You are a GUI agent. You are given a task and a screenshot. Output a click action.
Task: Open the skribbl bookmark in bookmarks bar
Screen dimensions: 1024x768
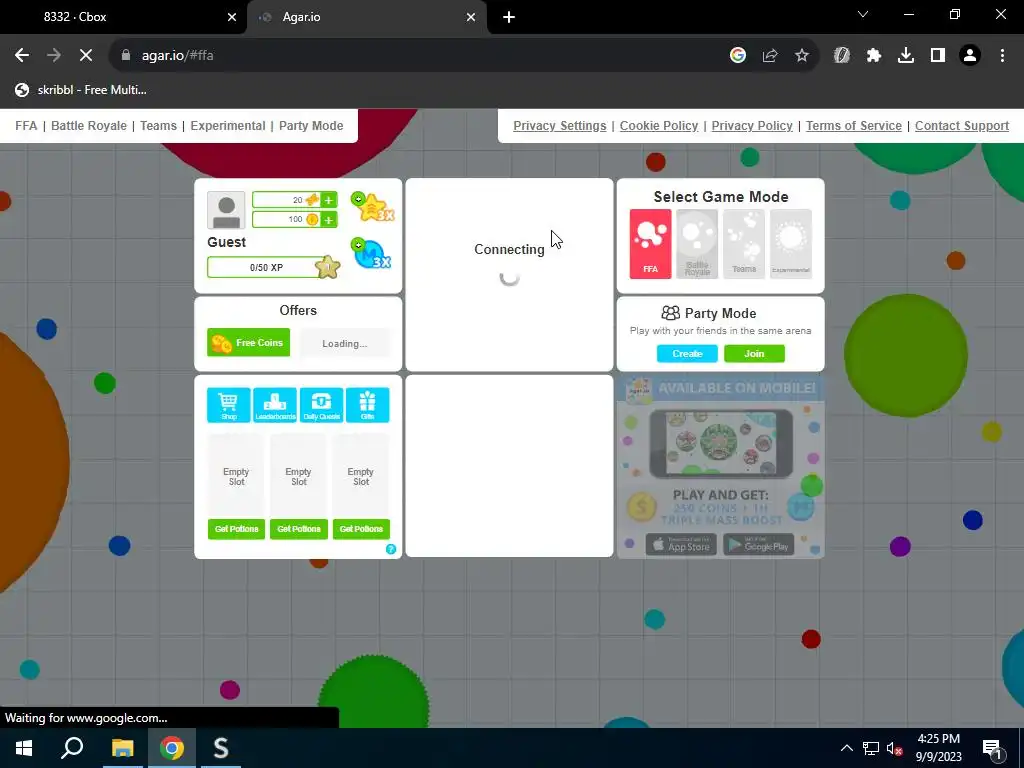tap(81, 90)
